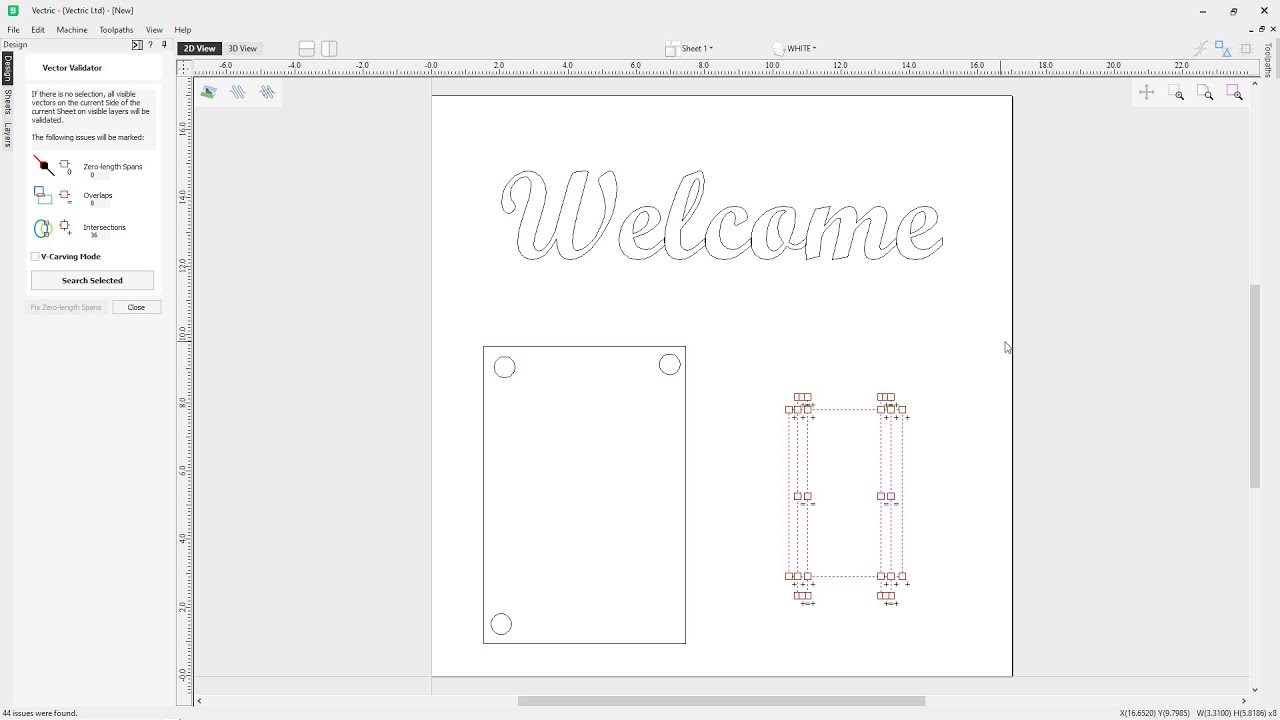Click the vertical scrollbar thumb
This screenshot has width=1280, height=720.
pyautogui.click(x=1255, y=385)
